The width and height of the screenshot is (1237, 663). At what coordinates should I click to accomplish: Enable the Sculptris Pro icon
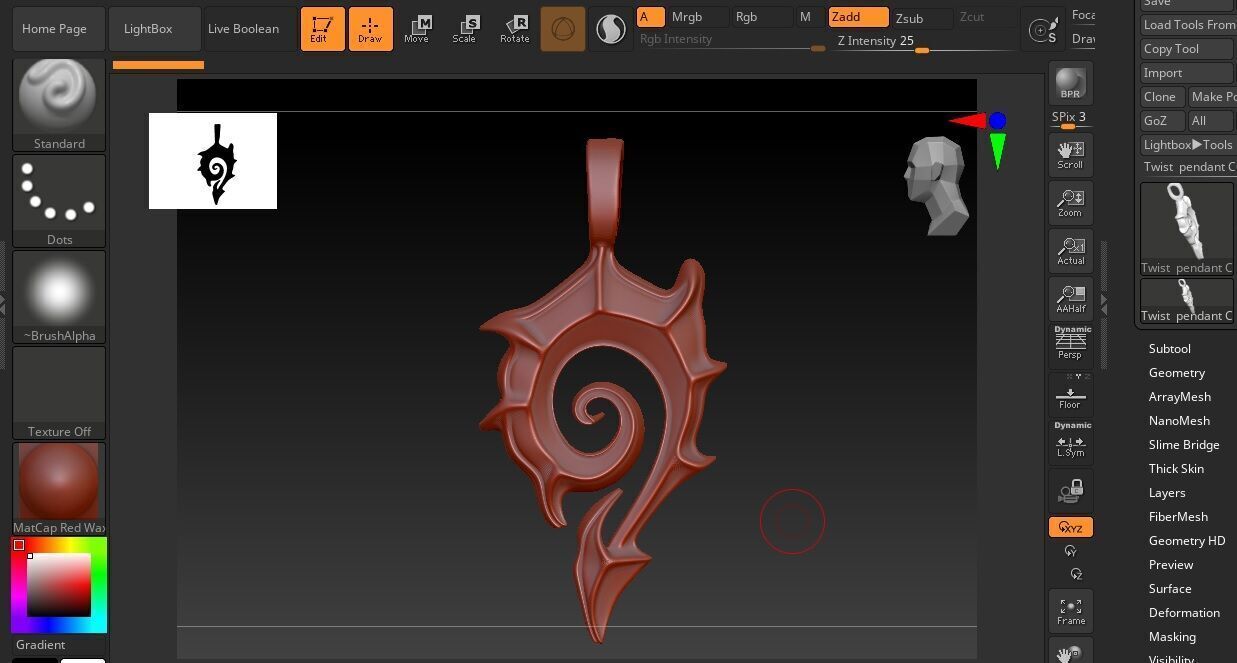tap(610, 30)
